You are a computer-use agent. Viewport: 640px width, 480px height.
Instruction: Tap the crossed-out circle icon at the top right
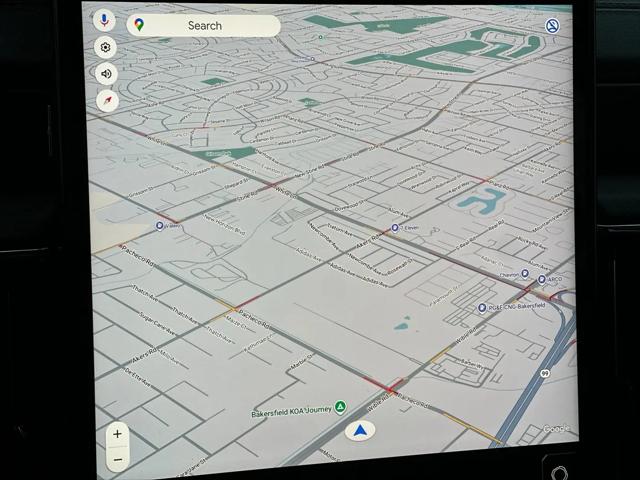coord(552,26)
